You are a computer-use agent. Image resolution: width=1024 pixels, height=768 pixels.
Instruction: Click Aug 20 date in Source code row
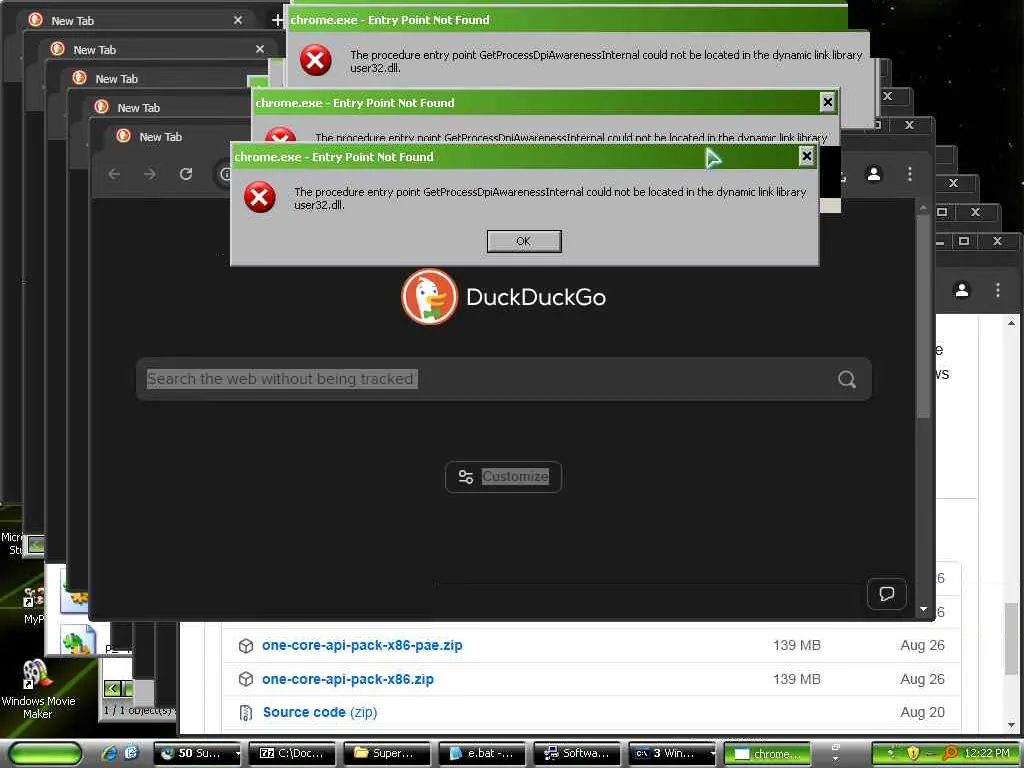[x=922, y=712]
